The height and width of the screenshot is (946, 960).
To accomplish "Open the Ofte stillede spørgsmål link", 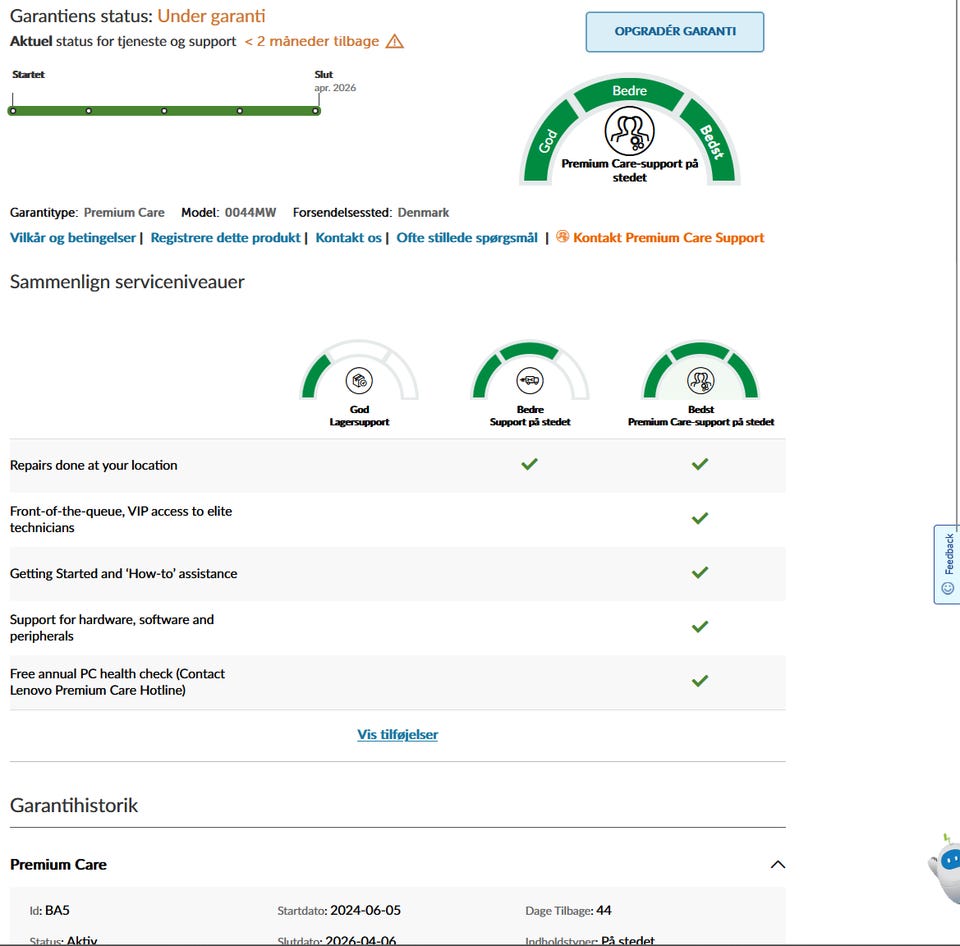I will click(467, 238).
